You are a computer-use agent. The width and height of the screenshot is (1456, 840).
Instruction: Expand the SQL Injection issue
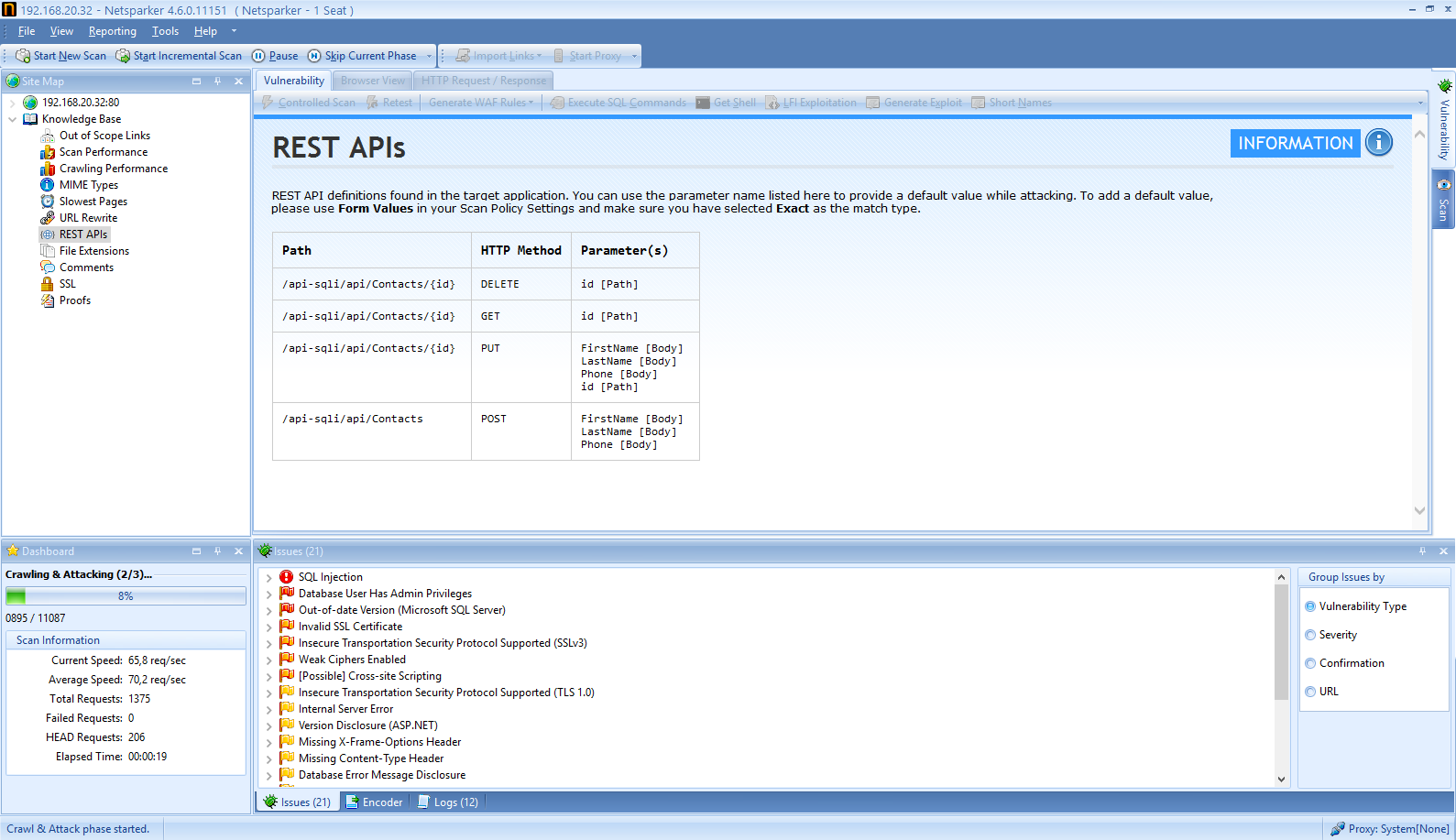[x=268, y=577]
